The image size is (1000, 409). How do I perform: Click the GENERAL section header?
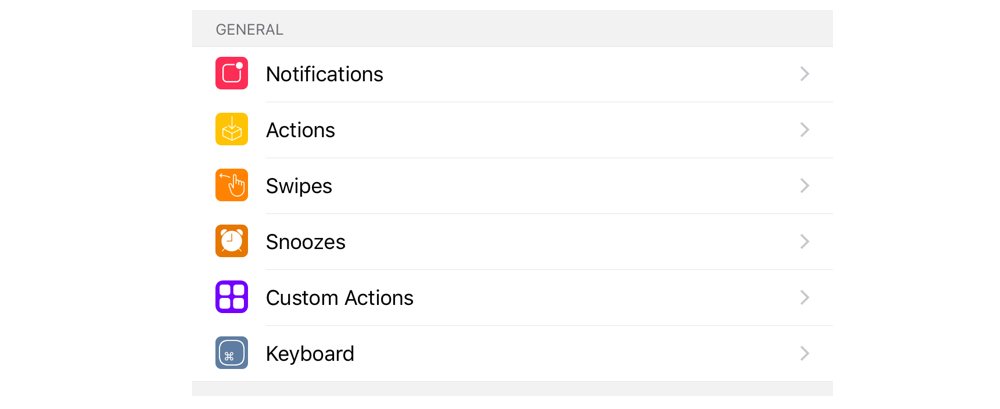(249, 29)
